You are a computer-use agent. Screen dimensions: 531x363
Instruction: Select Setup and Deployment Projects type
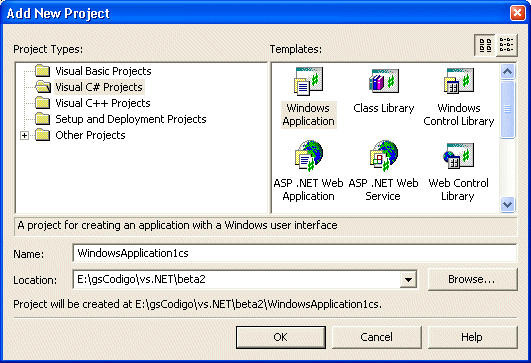pyautogui.click(x=131, y=119)
